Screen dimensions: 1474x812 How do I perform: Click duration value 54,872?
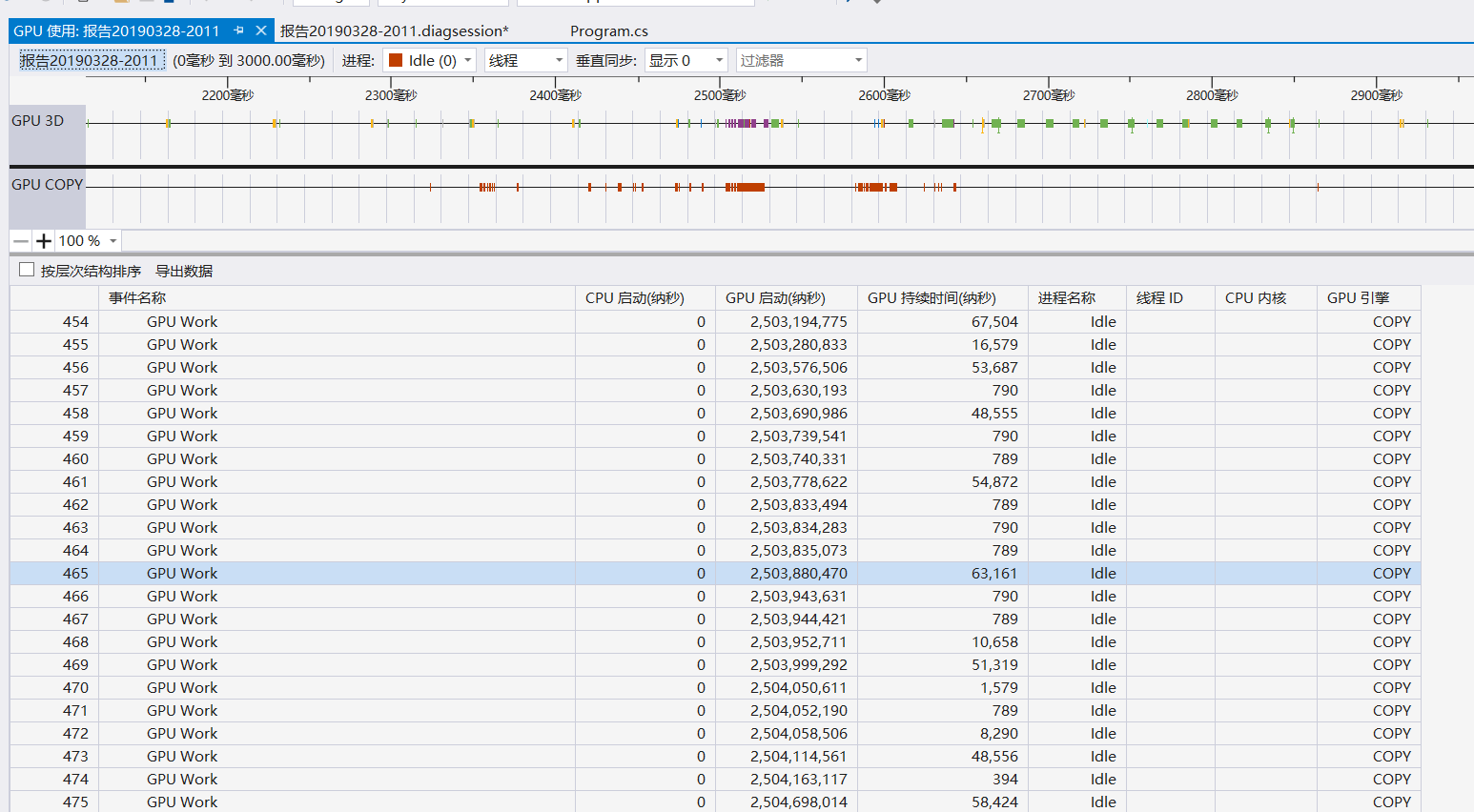pyautogui.click(x=994, y=482)
